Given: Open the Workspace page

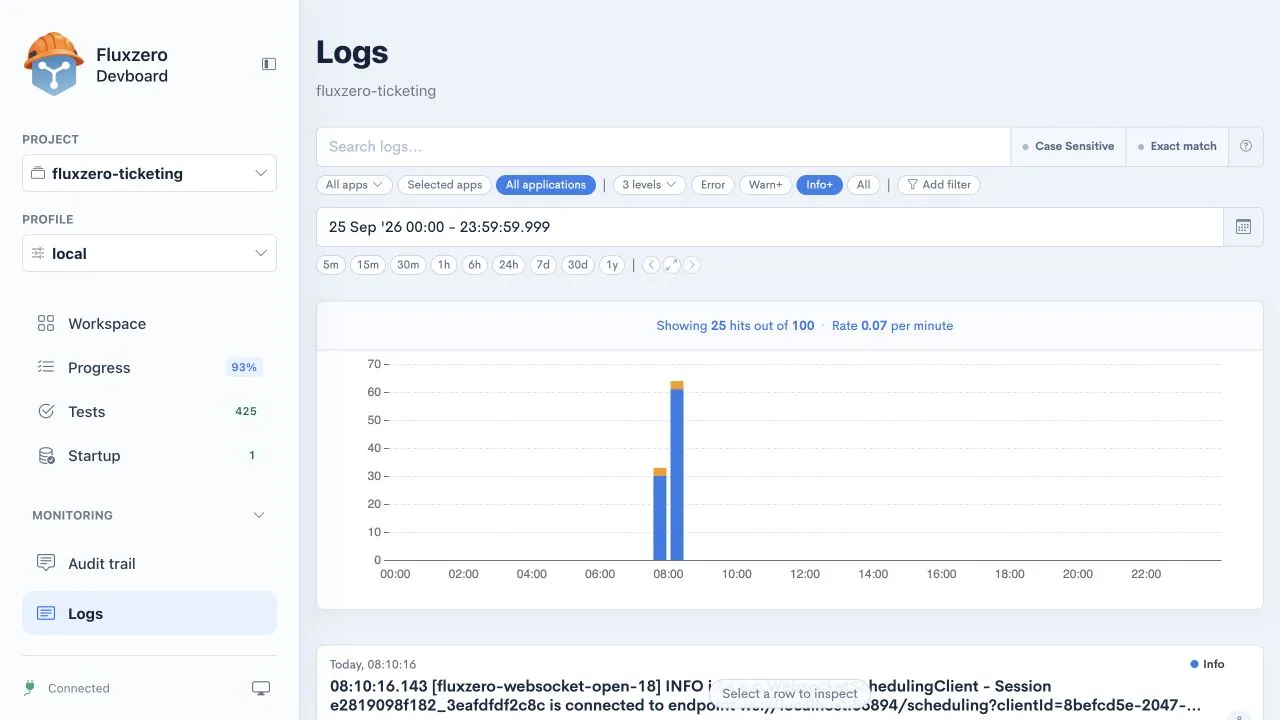Looking at the screenshot, I should pyautogui.click(x=150, y=323).
